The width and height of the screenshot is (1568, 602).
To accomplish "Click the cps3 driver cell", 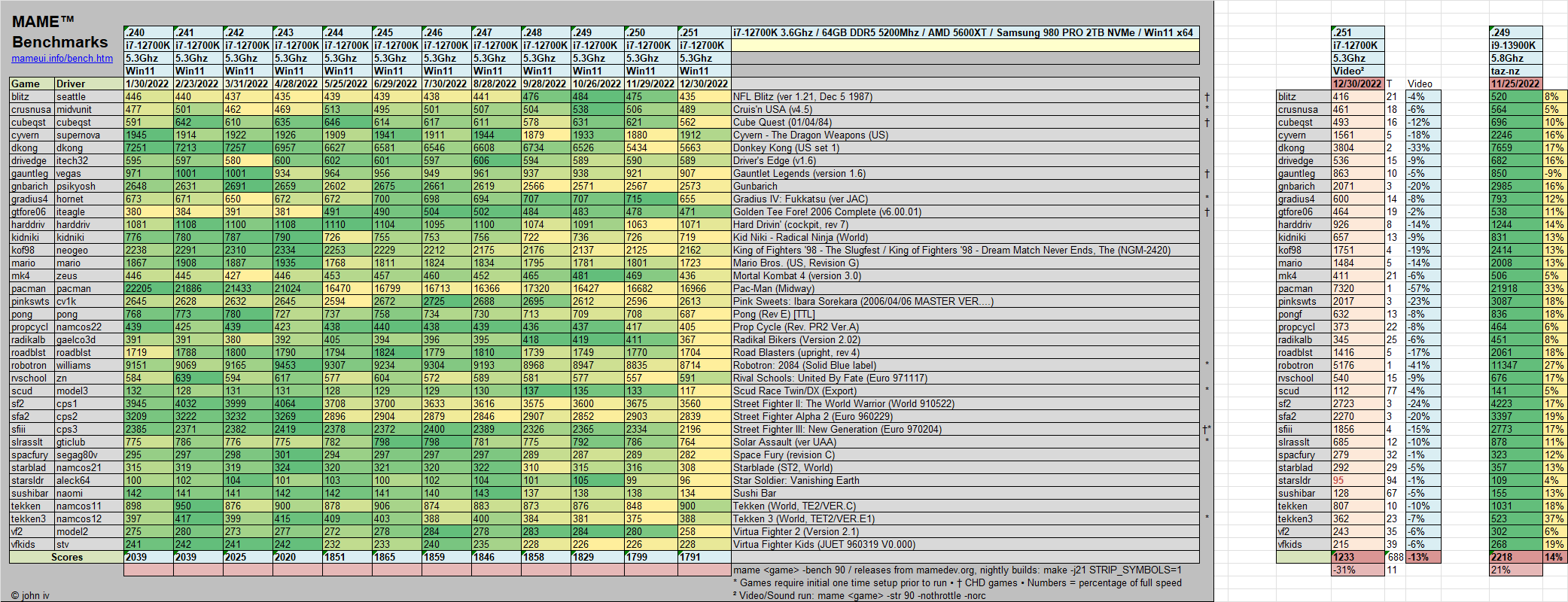I will click(89, 429).
